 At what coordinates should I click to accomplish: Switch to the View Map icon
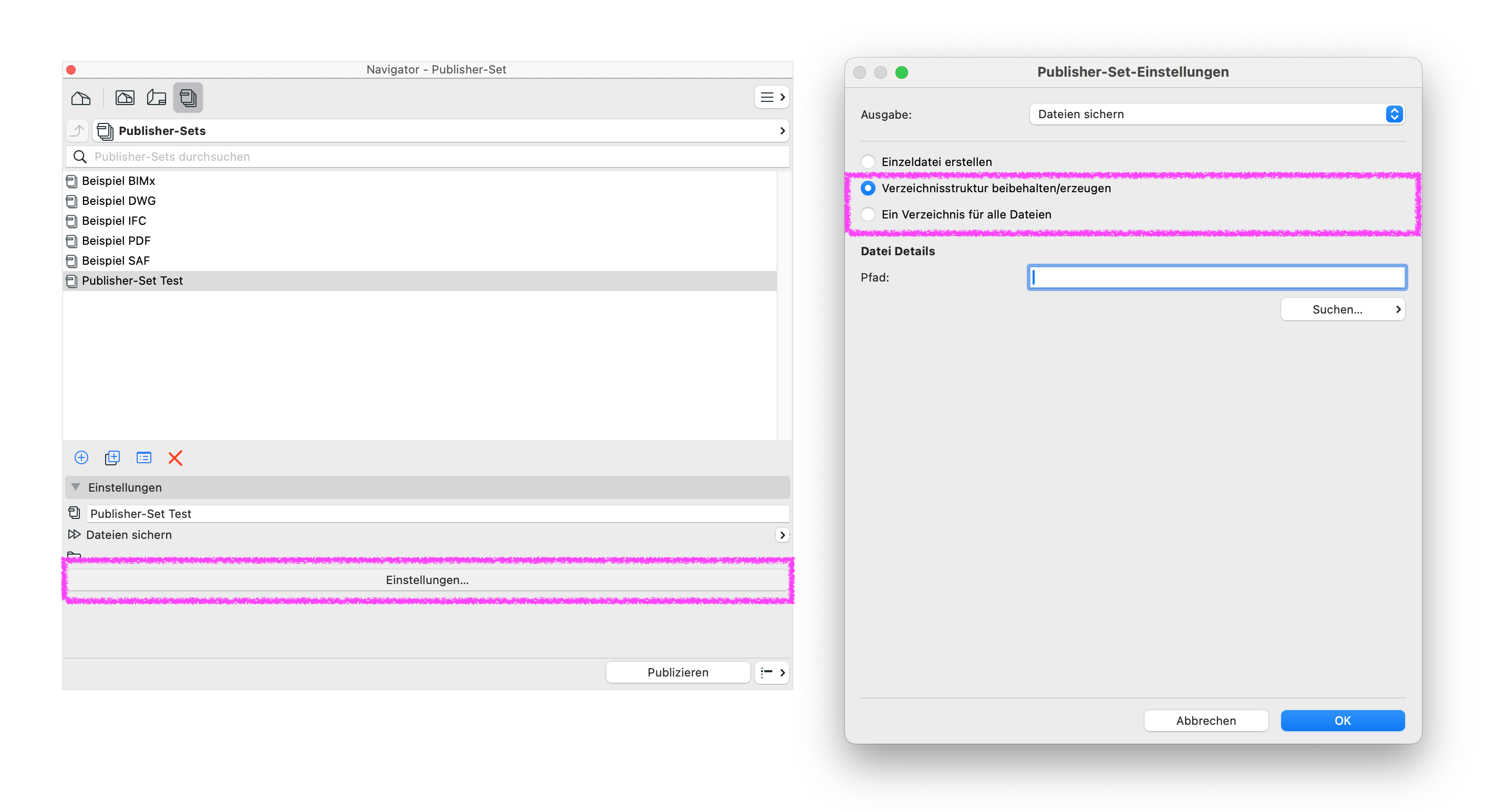(x=125, y=97)
